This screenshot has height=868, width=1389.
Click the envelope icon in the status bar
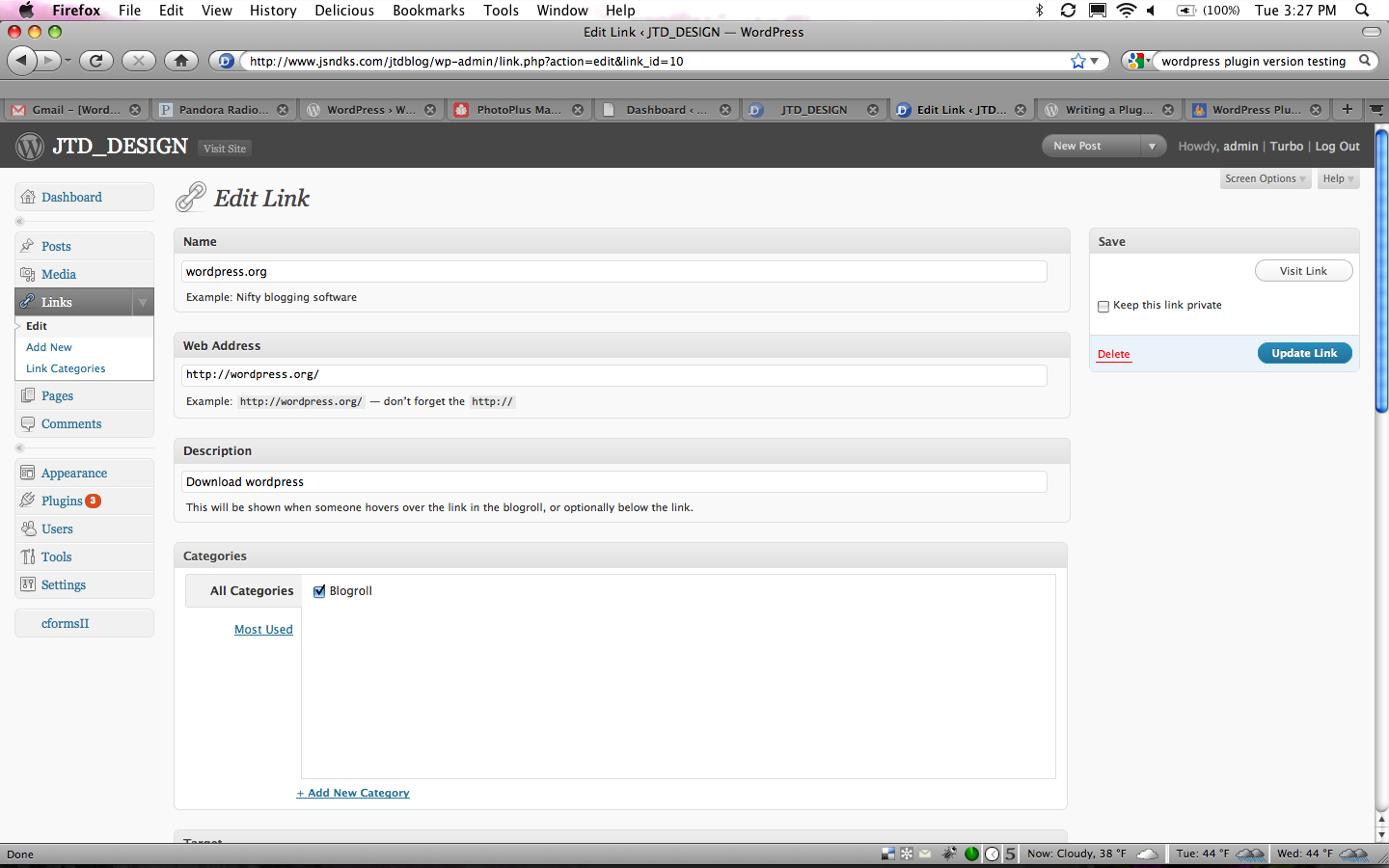[926, 854]
